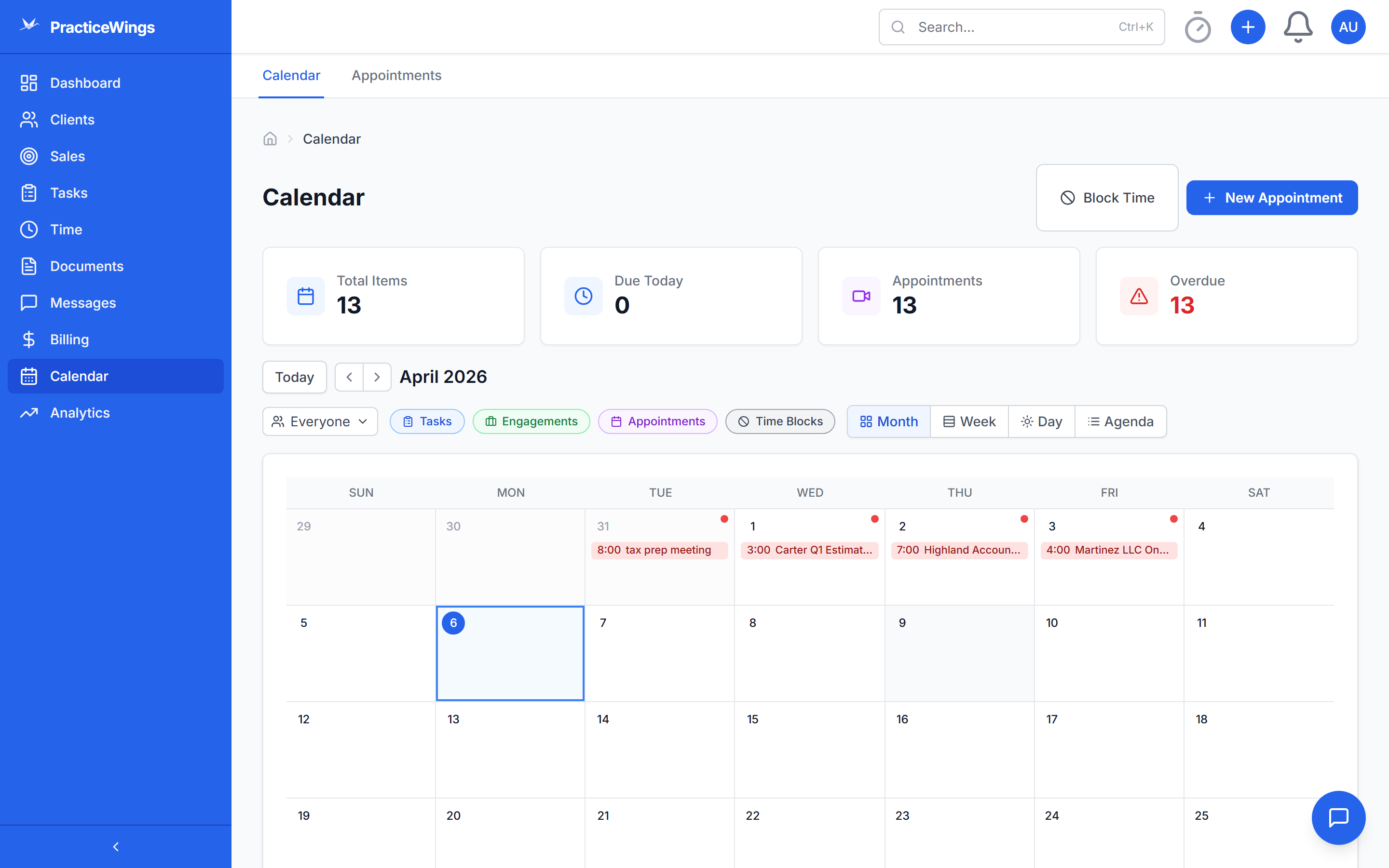
Task: Switch to Week view
Action: pos(969,421)
